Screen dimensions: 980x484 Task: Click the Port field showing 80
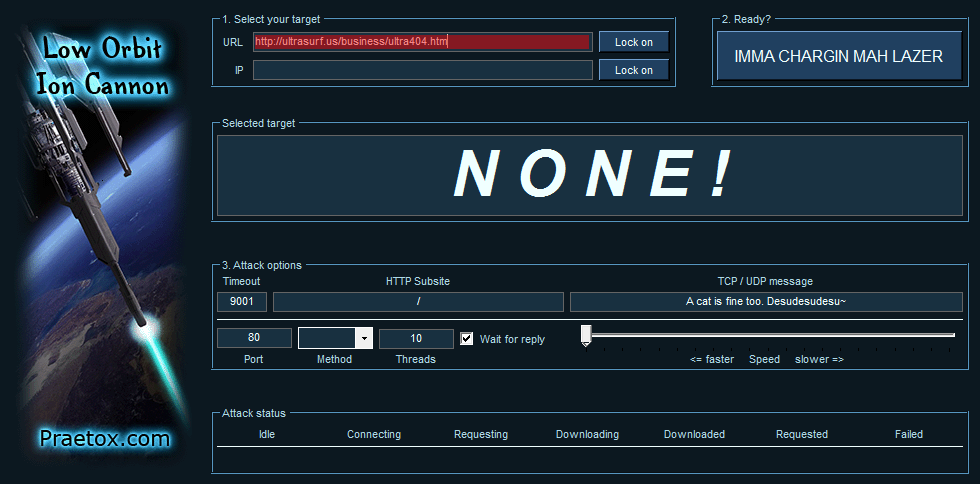pos(254,338)
